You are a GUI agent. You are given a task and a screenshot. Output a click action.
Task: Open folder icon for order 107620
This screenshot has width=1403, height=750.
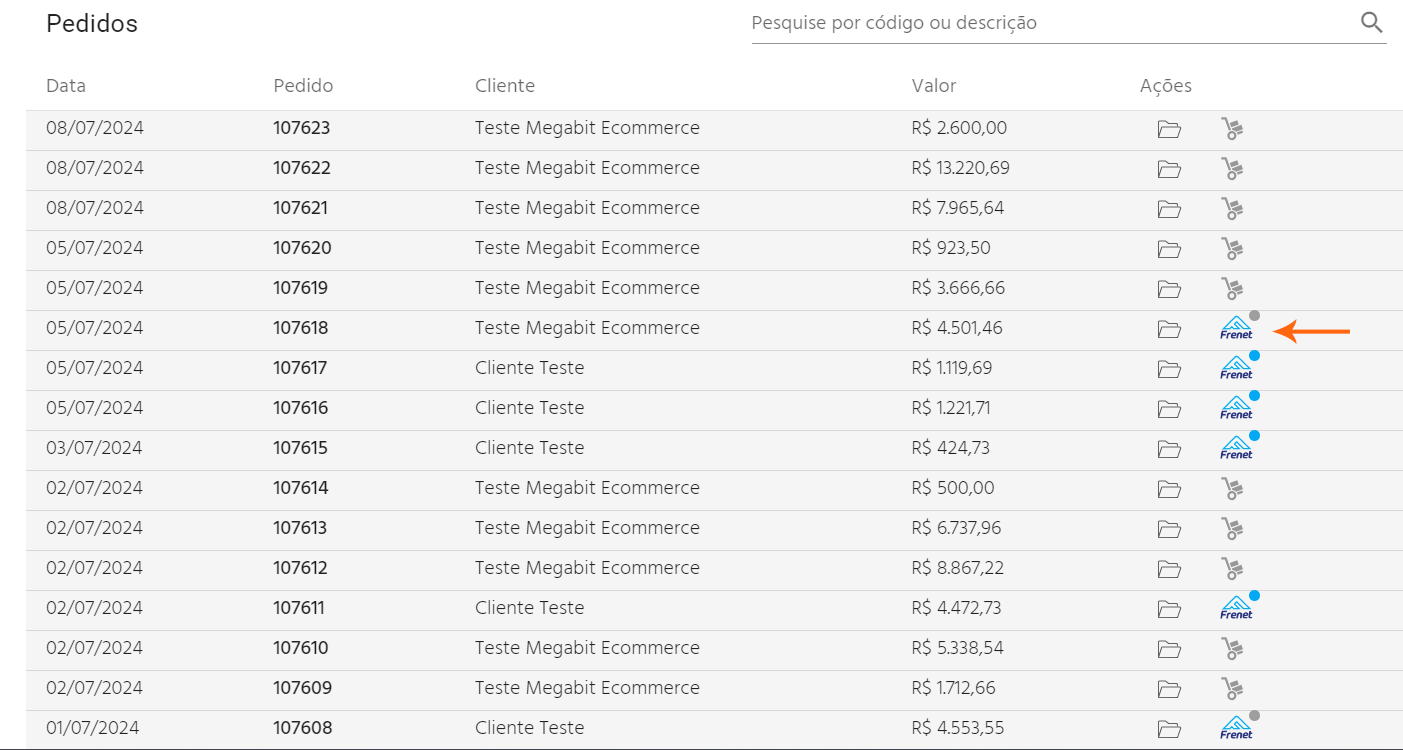1169,249
